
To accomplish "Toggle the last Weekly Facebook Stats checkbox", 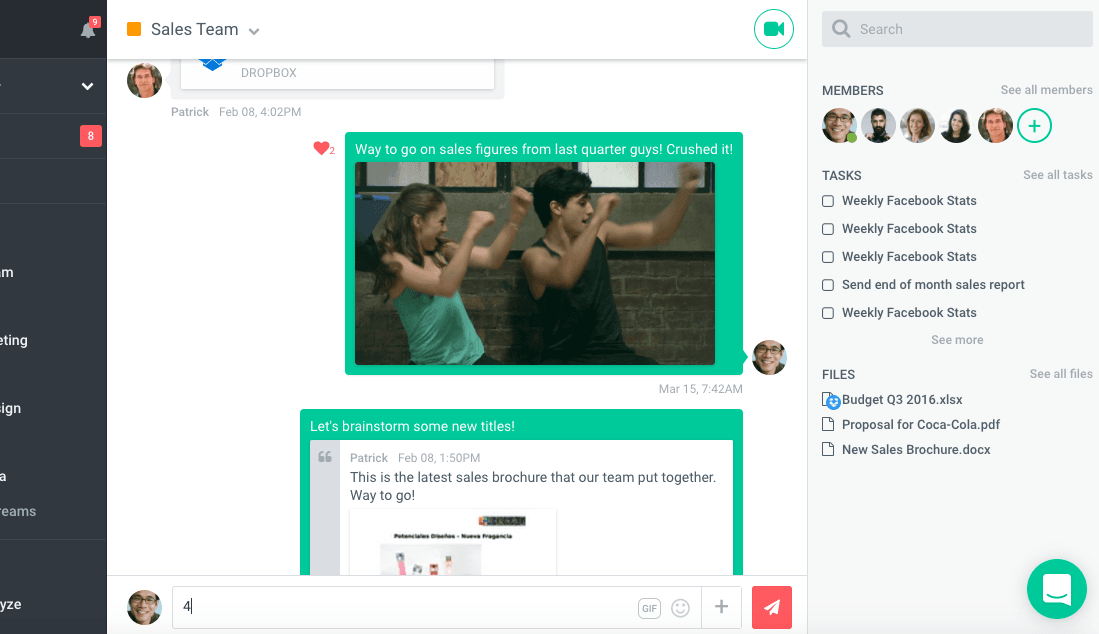I will point(828,313).
